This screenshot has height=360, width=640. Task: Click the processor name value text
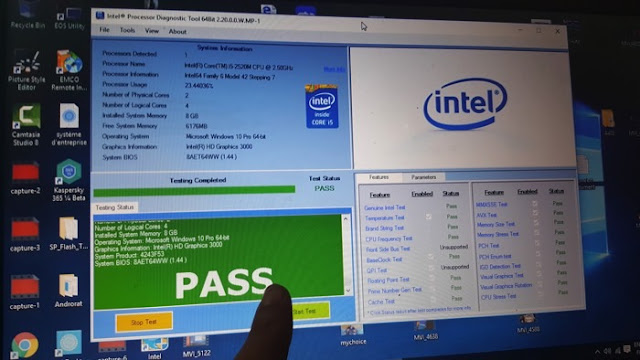[x=238, y=67]
